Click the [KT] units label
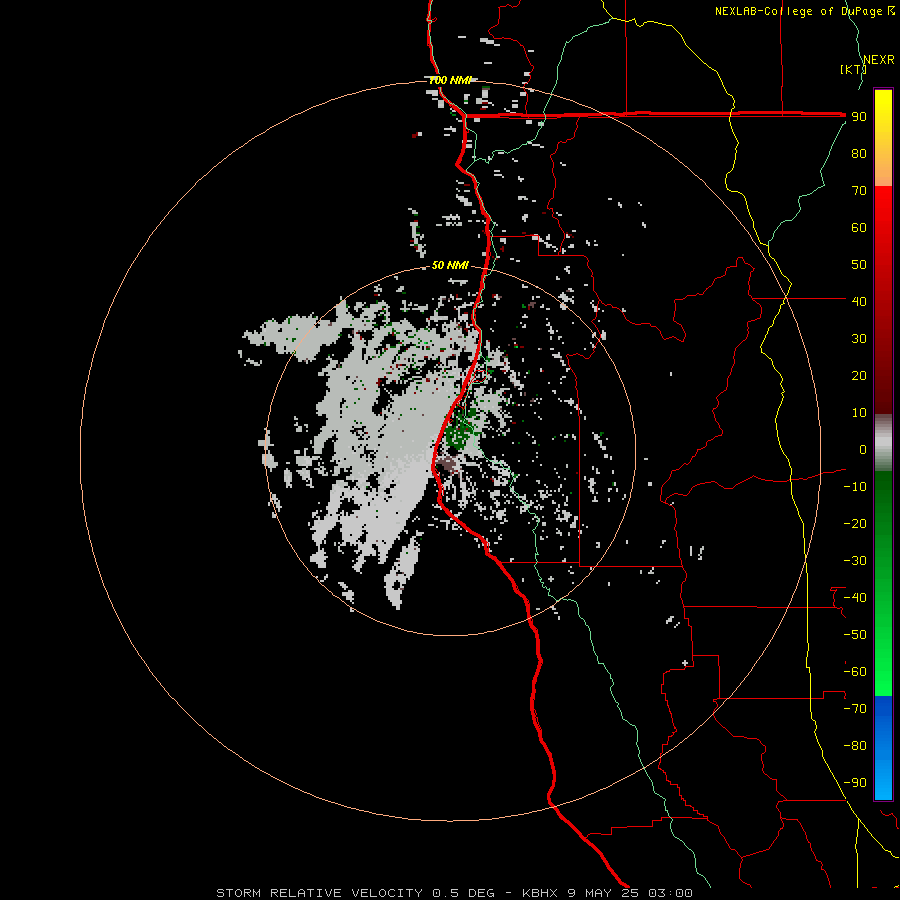 [x=854, y=69]
